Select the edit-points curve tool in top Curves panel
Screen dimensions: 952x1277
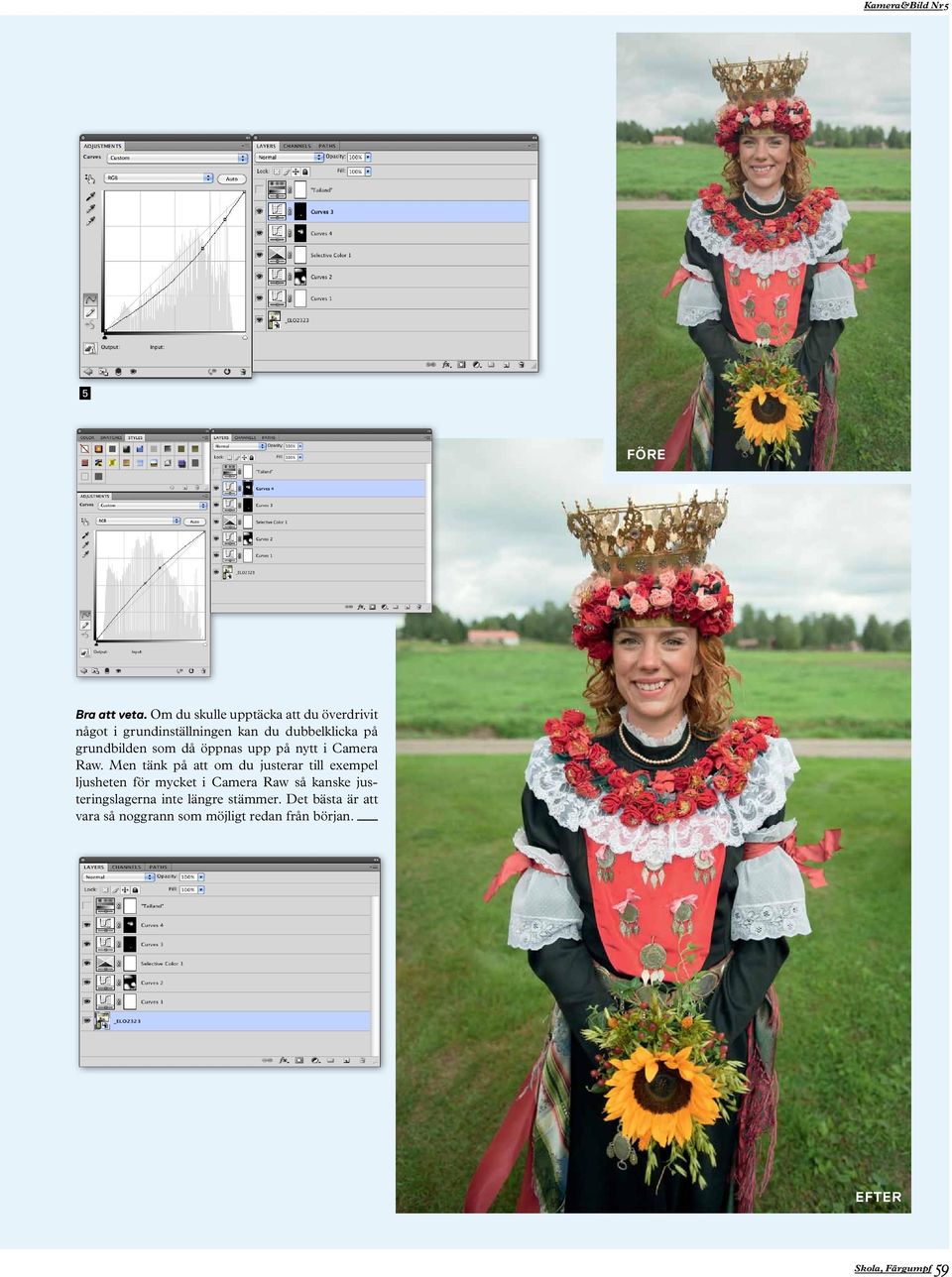pyautogui.click(x=90, y=298)
